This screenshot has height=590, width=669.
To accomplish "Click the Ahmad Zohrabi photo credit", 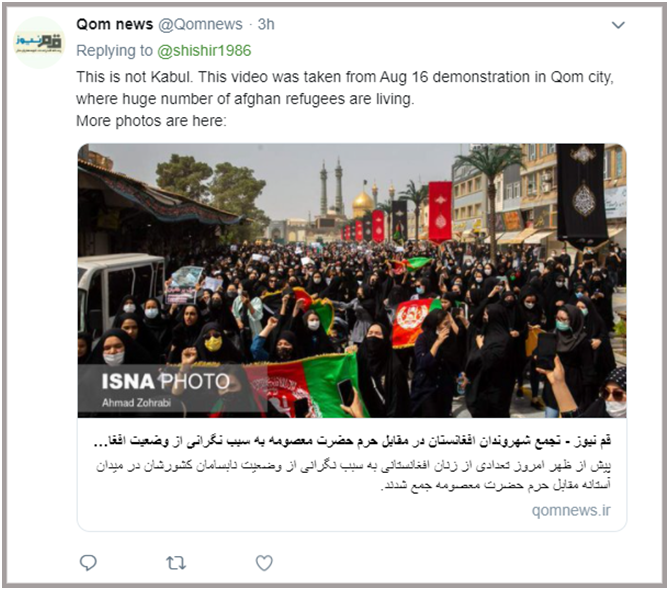I will coord(136,402).
